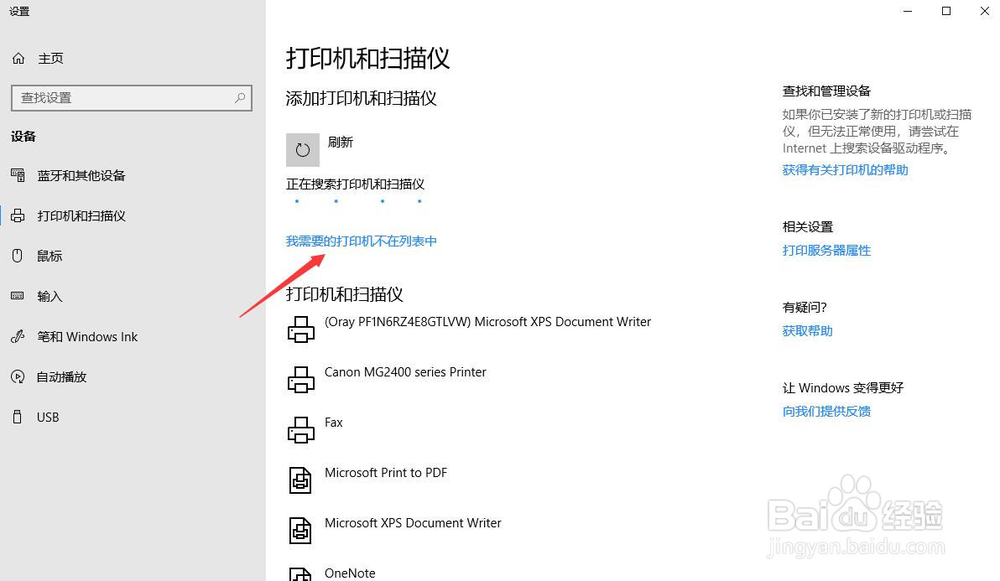
Task: Click the 蓝牙和其他设备 sidebar icon
Action: click(x=18, y=175)
